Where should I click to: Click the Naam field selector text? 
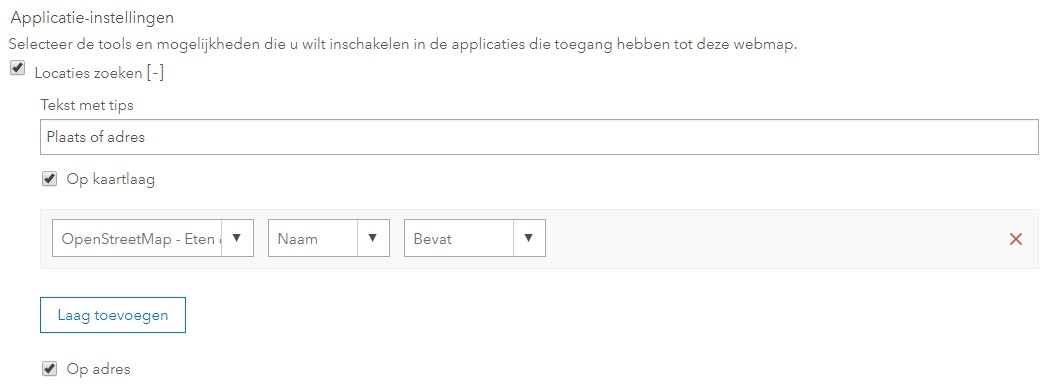click(298, 239)
